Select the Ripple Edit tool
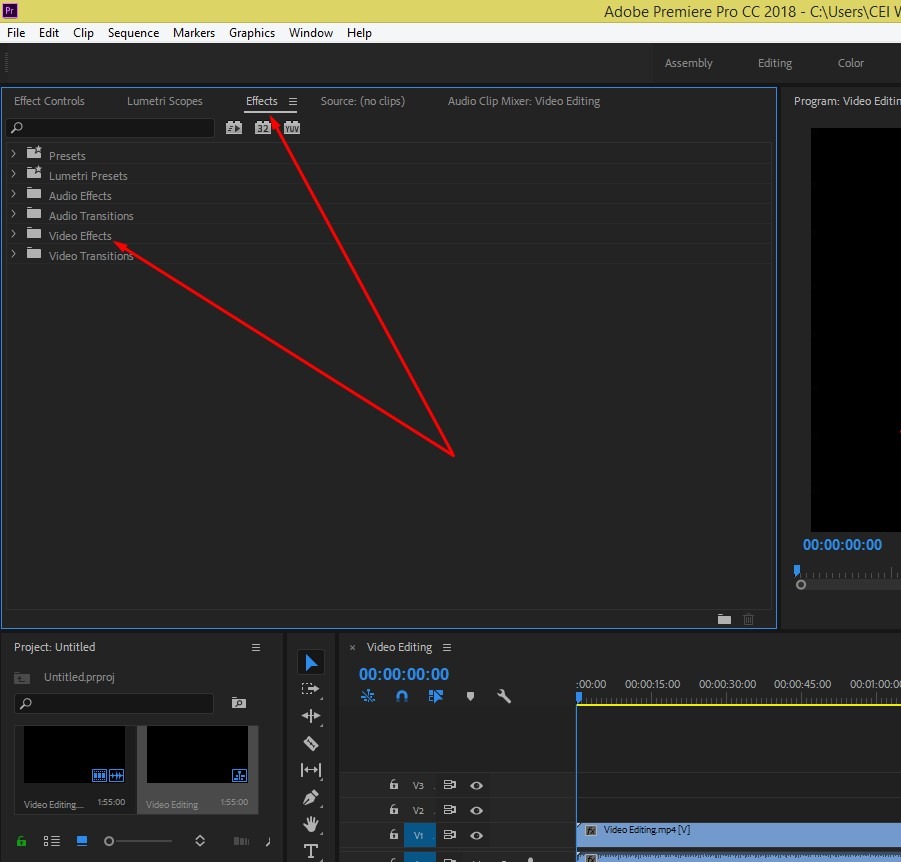 click(x=311, y=715)
